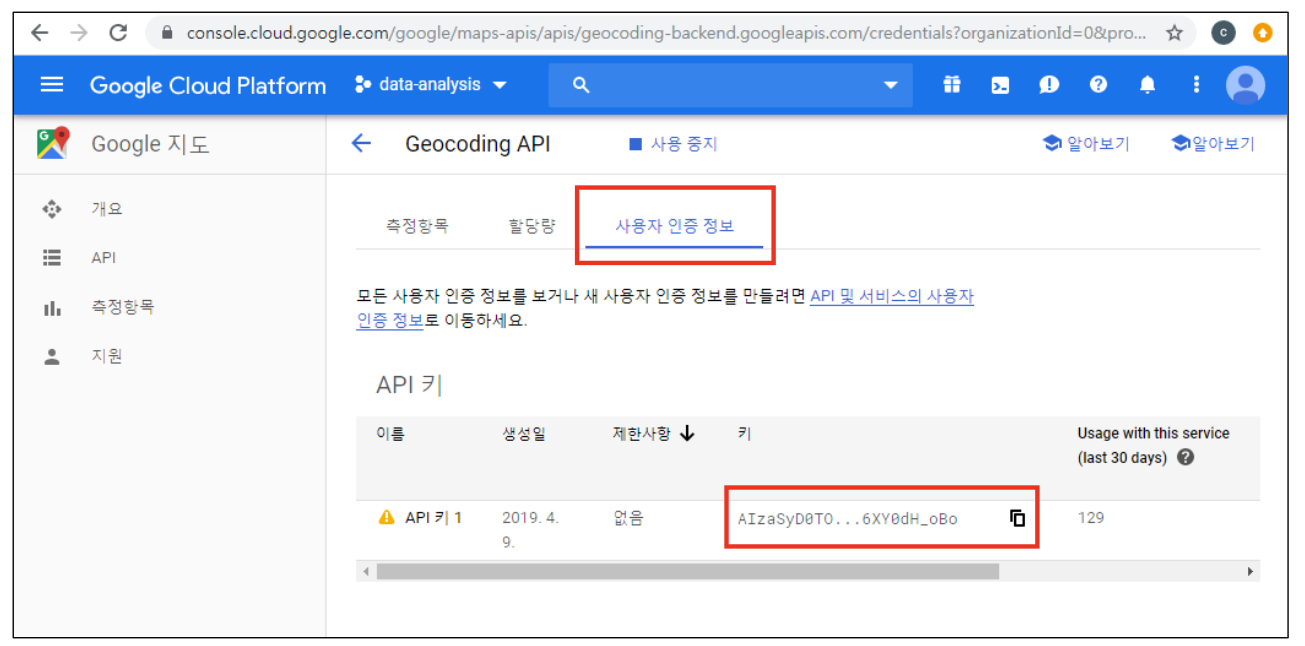
Task: Open the help question mark icon
Action: pos(1098,85)
